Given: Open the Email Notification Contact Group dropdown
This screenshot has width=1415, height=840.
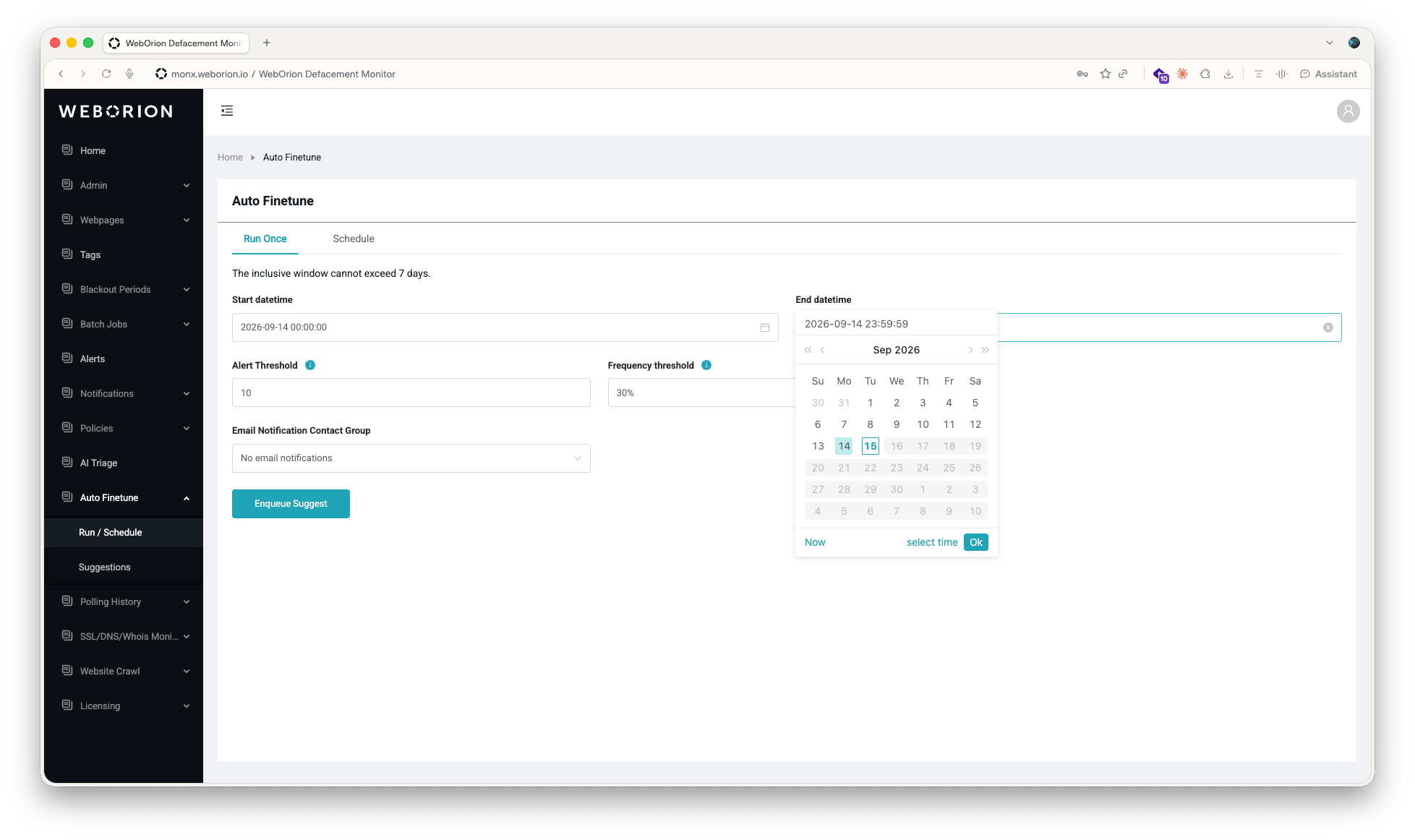Looking at the screenshot, I should [x=411, y=458].
